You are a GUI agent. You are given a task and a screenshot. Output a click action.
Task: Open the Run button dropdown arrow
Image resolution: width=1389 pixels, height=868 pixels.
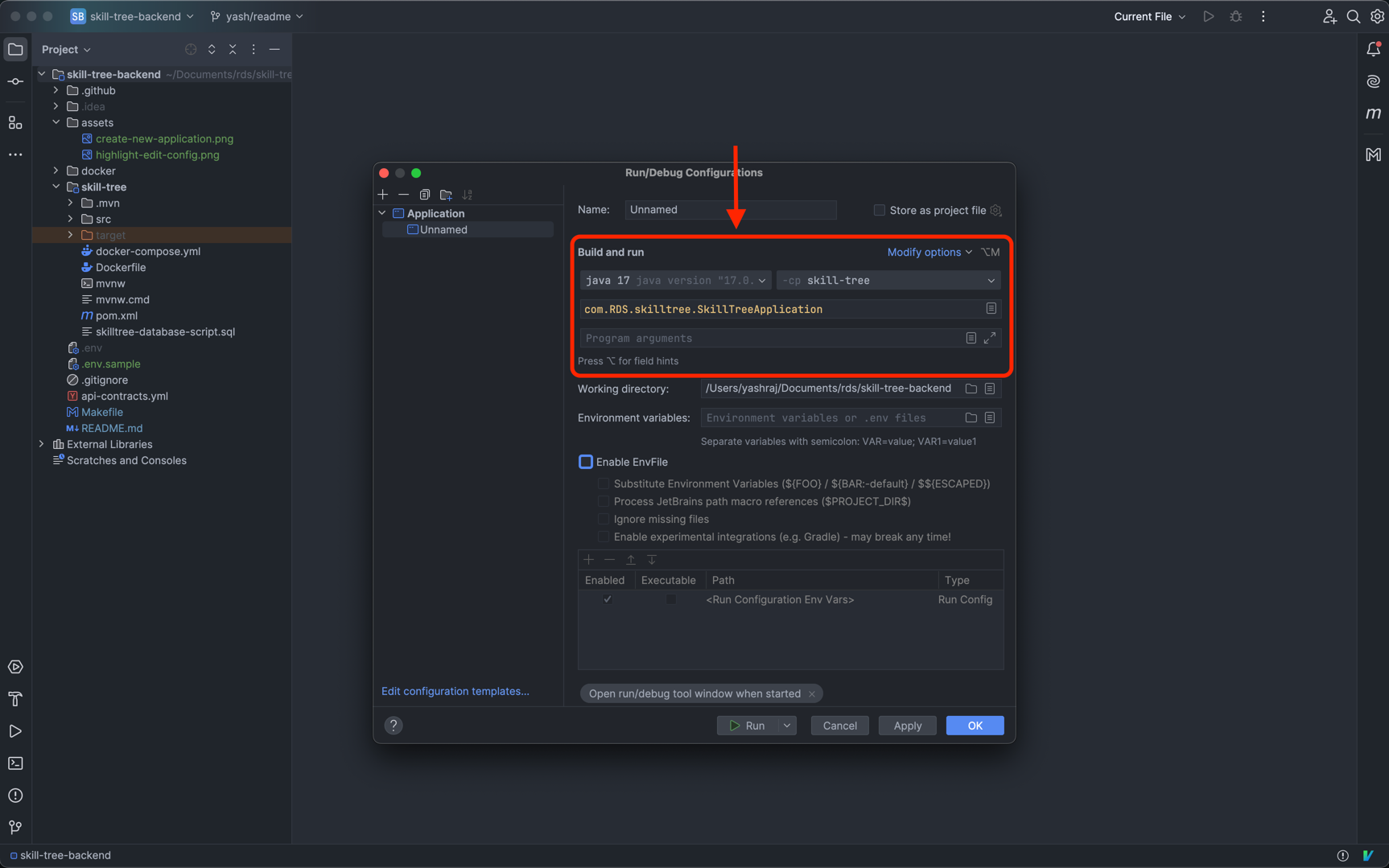pyautogui.click(x=787, y=726)
